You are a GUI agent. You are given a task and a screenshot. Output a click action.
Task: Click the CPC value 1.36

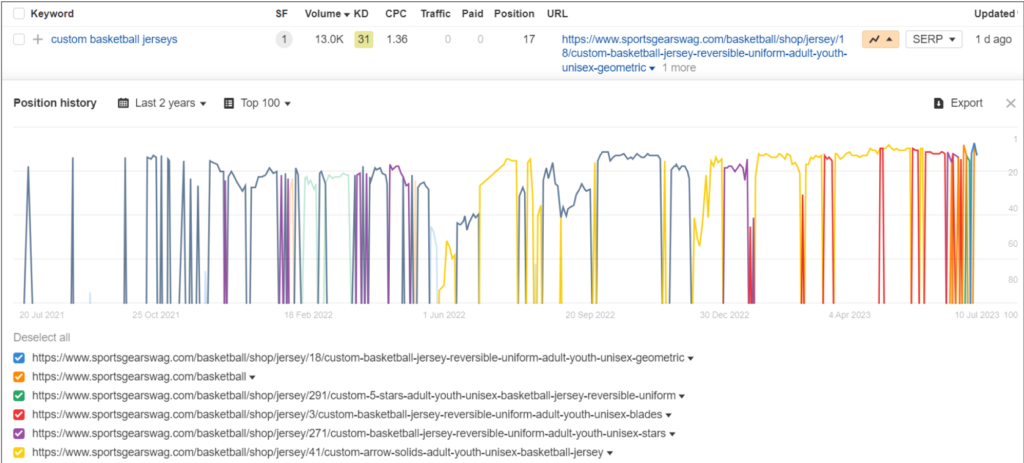point(397,40)
